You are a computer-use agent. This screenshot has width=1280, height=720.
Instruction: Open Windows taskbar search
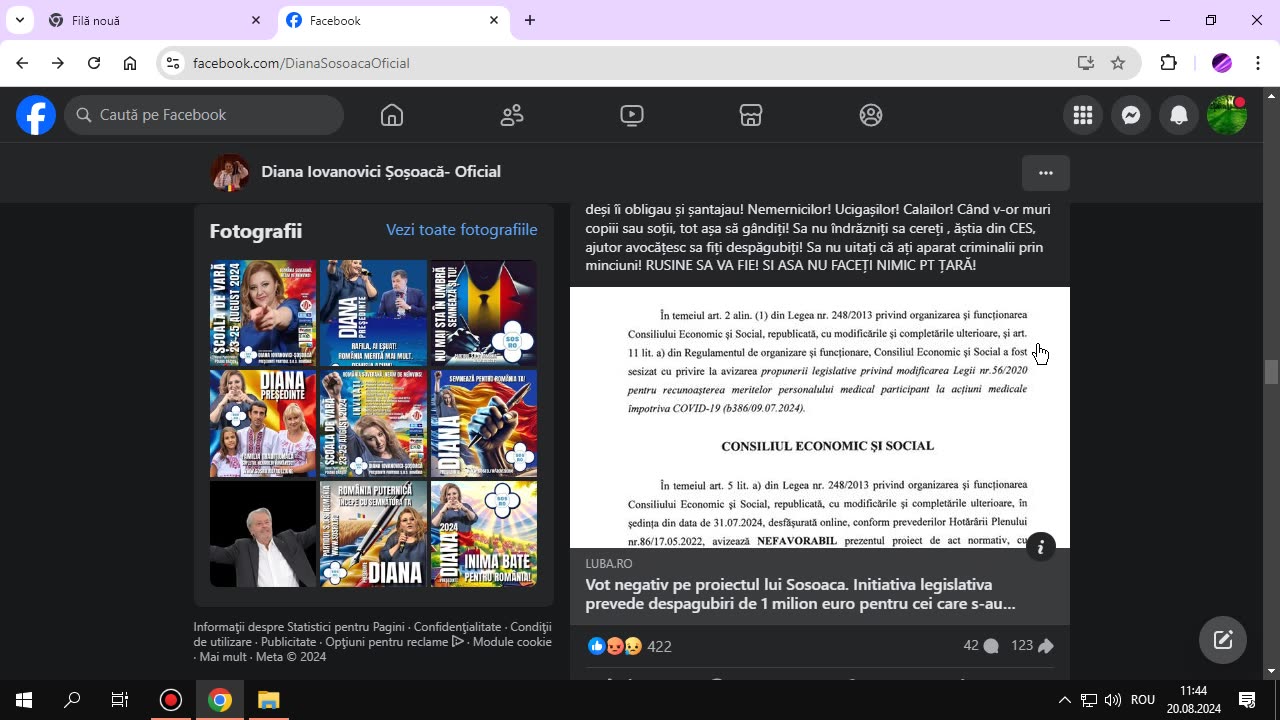(72, 700)
